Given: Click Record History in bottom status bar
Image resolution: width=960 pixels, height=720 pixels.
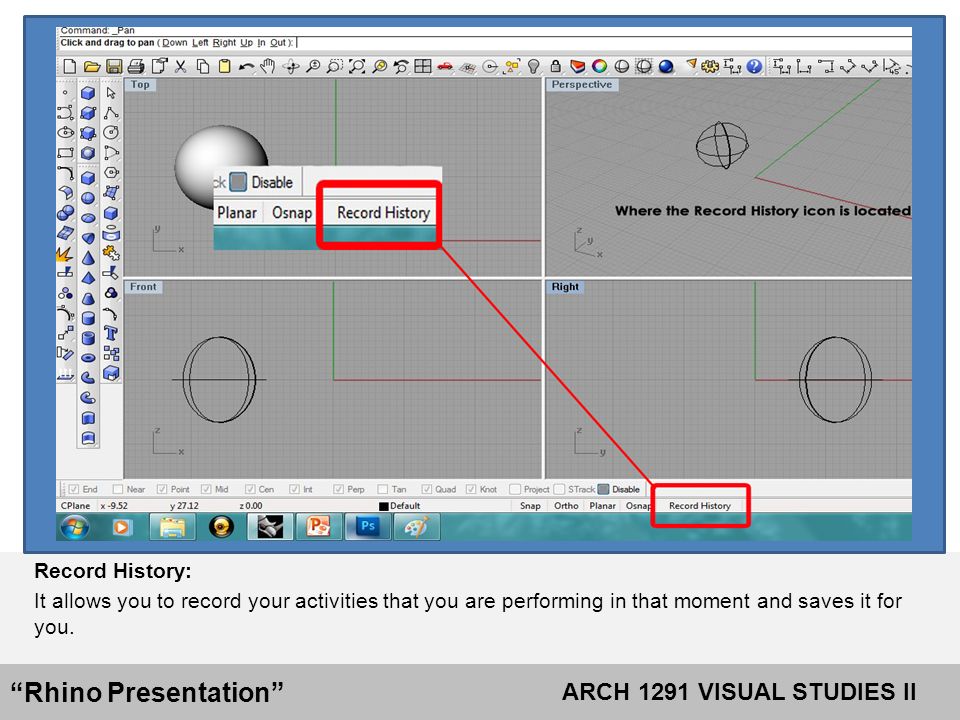Looking at the screenshot, I should (x=700, y=506).
